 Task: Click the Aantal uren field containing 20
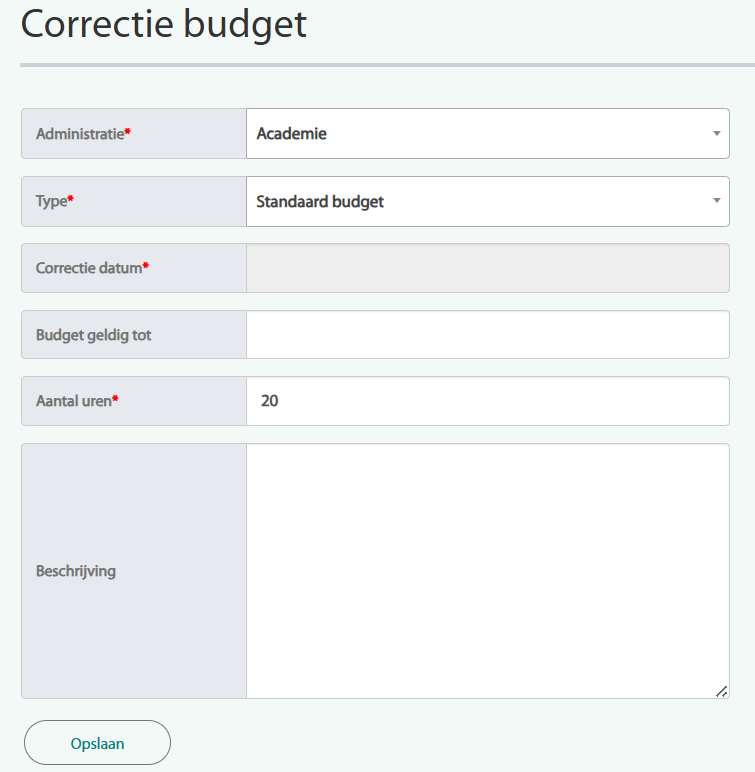487,401
